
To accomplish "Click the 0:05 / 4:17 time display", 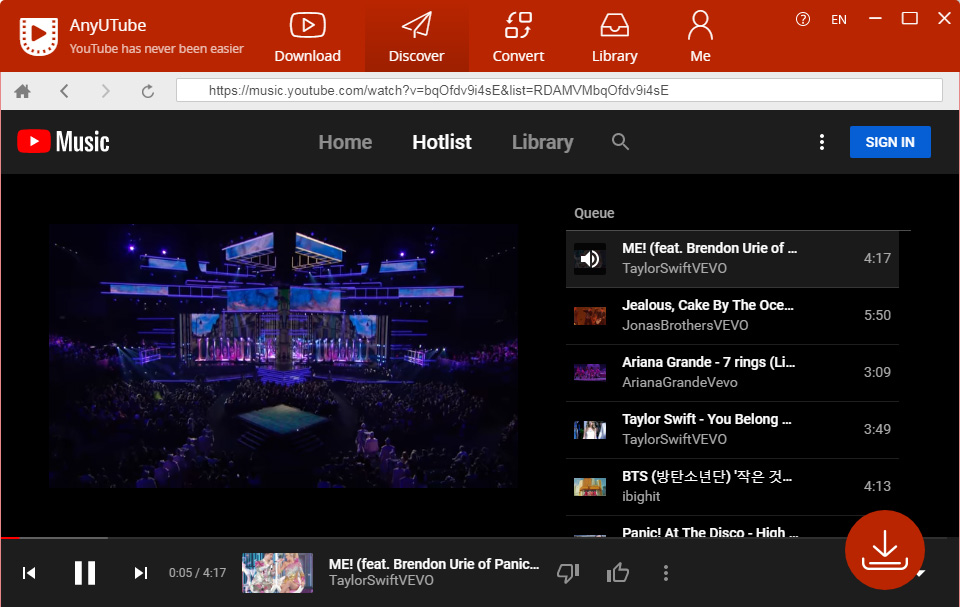I will [x=197, y=573].
